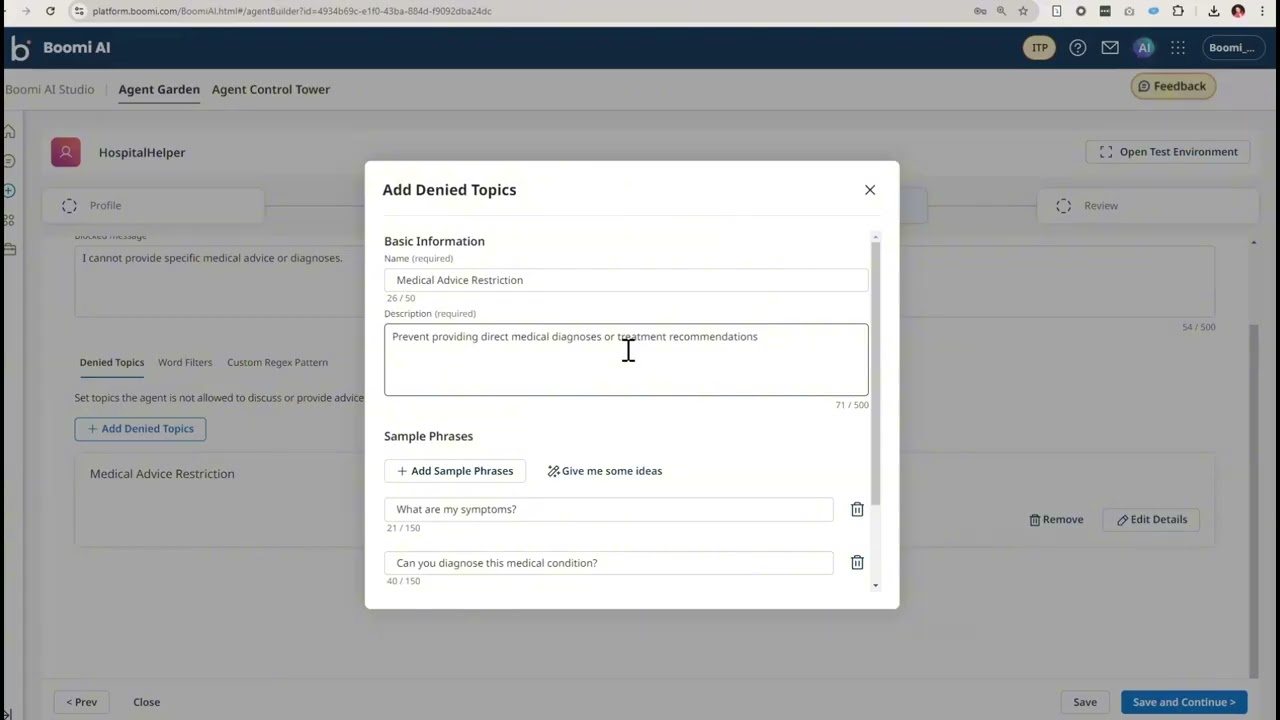Click the Boomi logo in the header

(x=20, y=48)
